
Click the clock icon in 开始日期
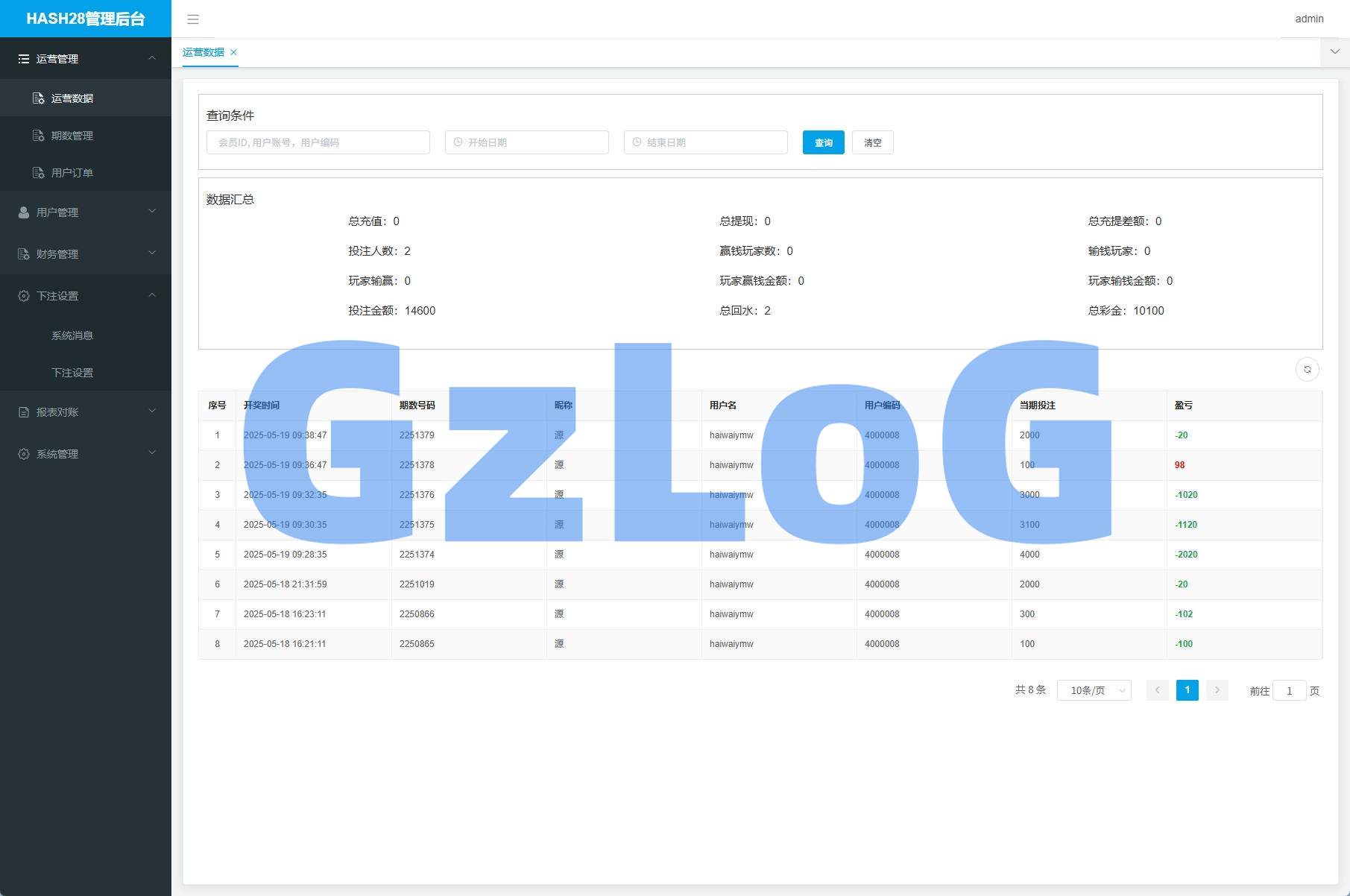[x=458, y=142]
